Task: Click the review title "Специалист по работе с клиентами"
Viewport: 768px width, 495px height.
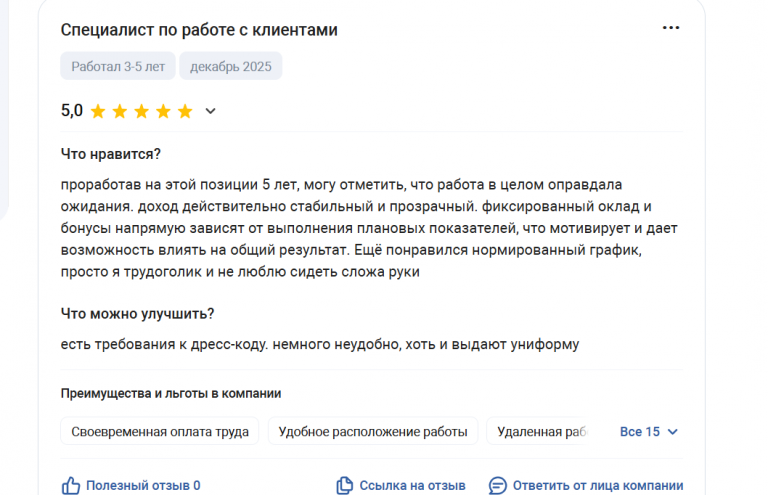Action: click(x=199, y=30)
